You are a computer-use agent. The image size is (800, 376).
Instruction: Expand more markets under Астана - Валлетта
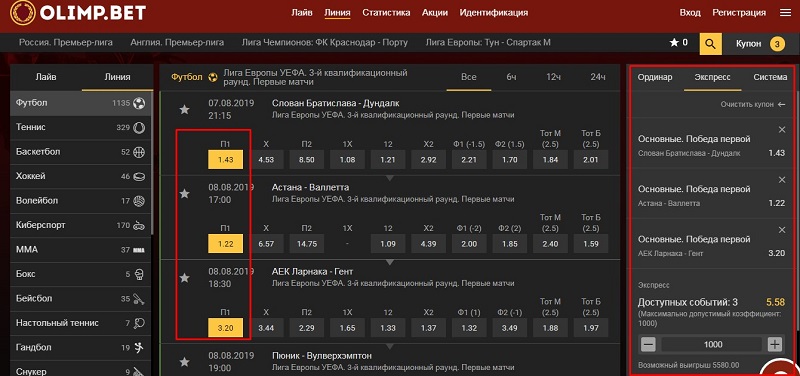pyautogui.click(x=390, y=262)
